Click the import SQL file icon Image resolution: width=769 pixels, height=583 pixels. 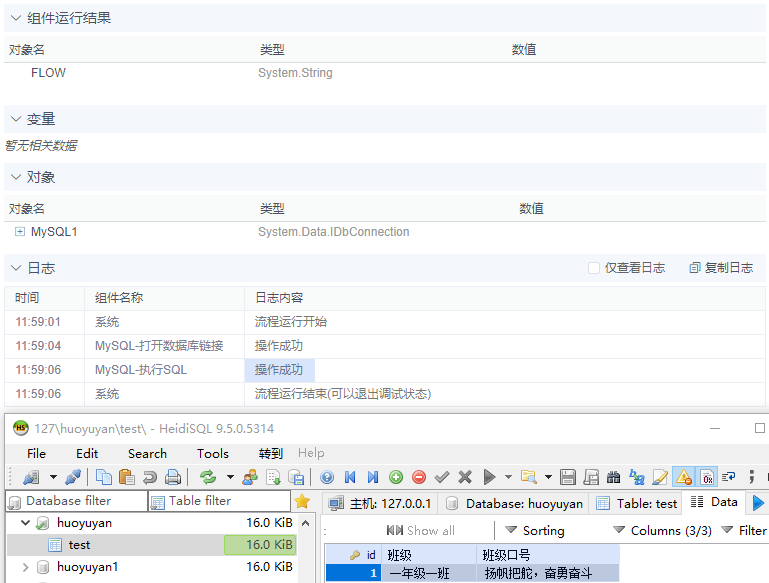[x=273, y=477]
